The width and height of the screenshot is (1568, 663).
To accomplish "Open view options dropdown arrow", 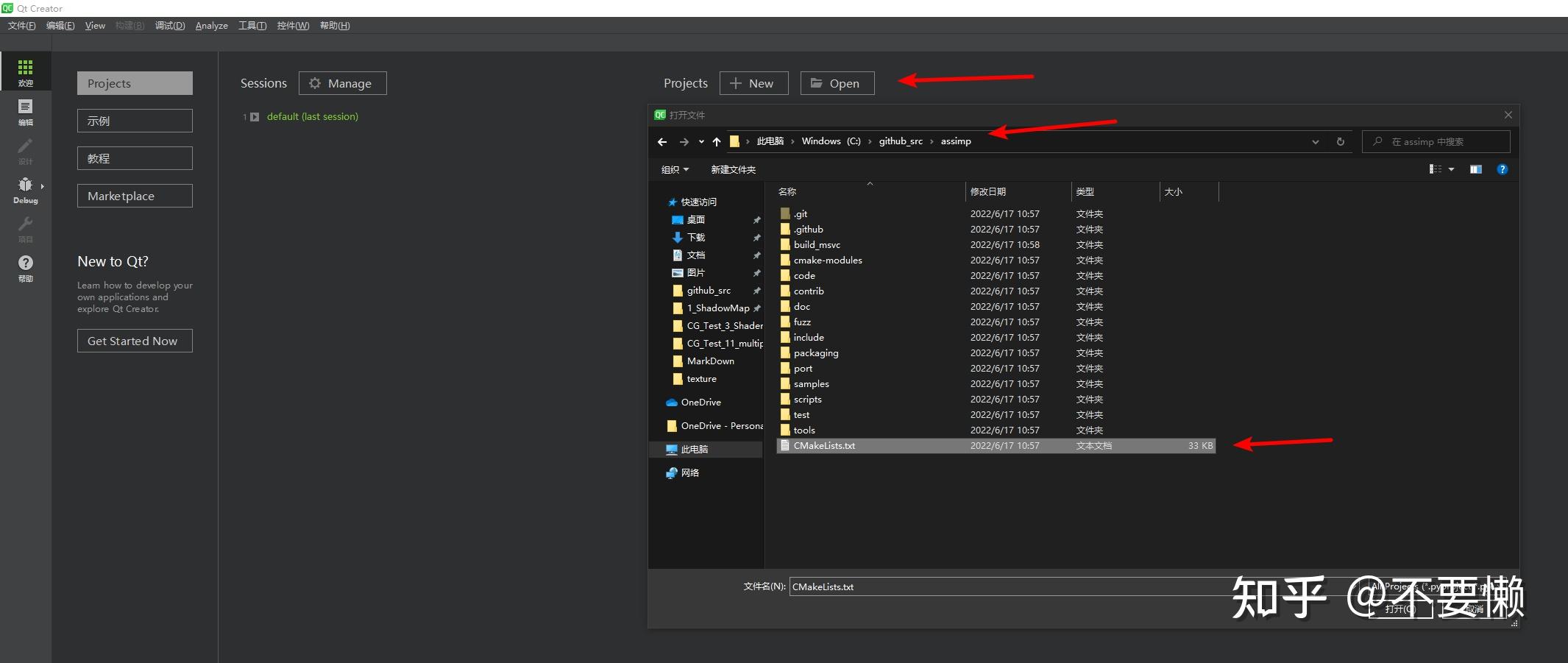I will click(1451, 169).
